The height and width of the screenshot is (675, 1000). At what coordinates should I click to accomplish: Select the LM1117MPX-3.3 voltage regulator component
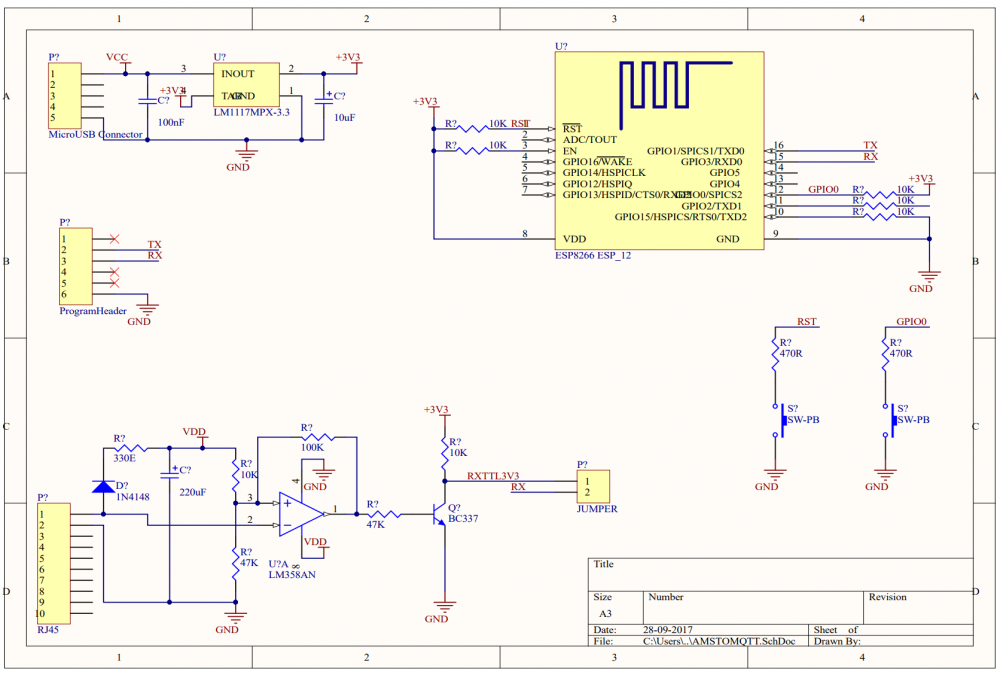pos(246,85)
